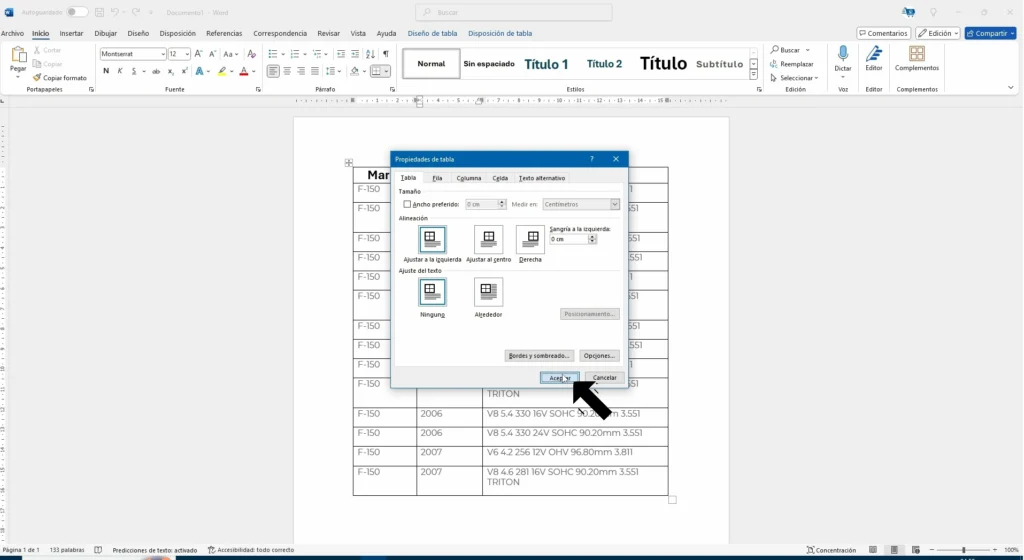Open the font name Montserrat dropdown
The width and height of the screenshot is (1024, 560).
click(163, 54)
